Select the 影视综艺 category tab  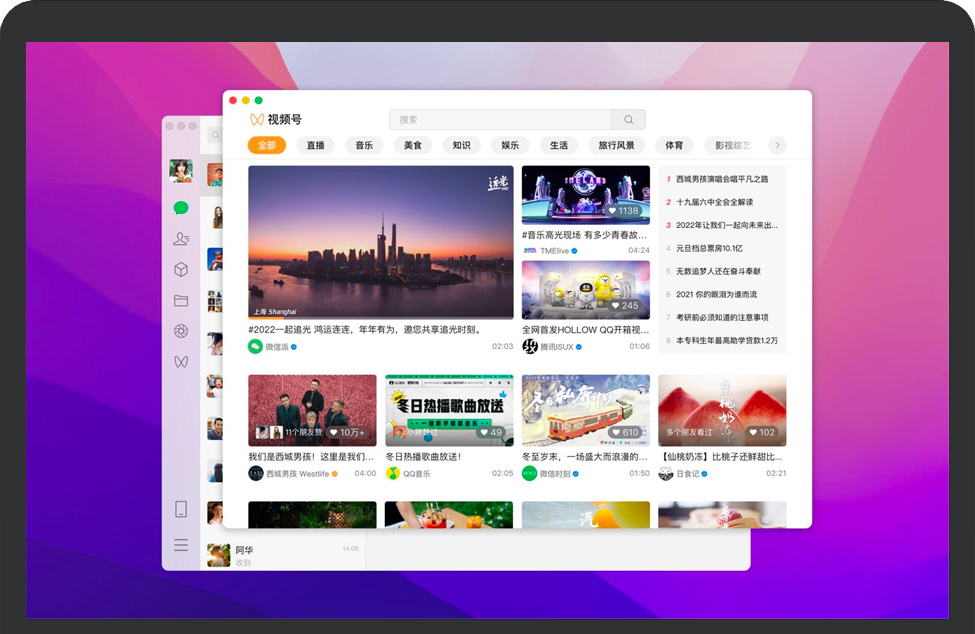click(x=732, y=145)
